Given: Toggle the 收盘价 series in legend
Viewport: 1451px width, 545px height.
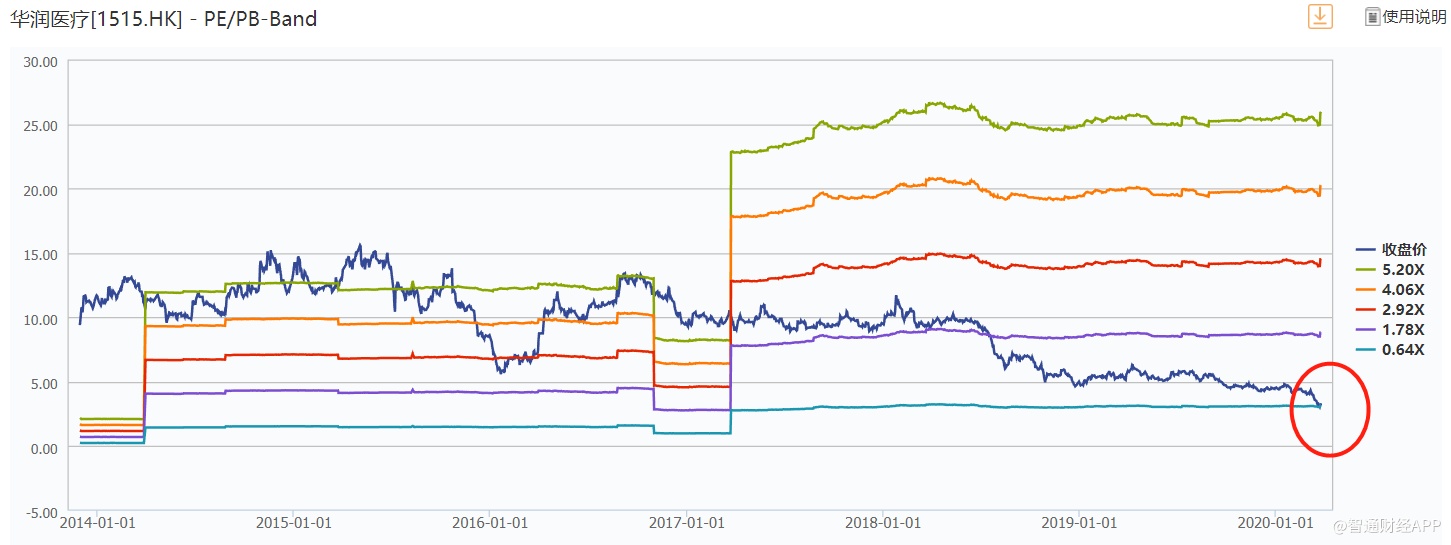Looking at the screenshot, I should (x=1404, y=249).
